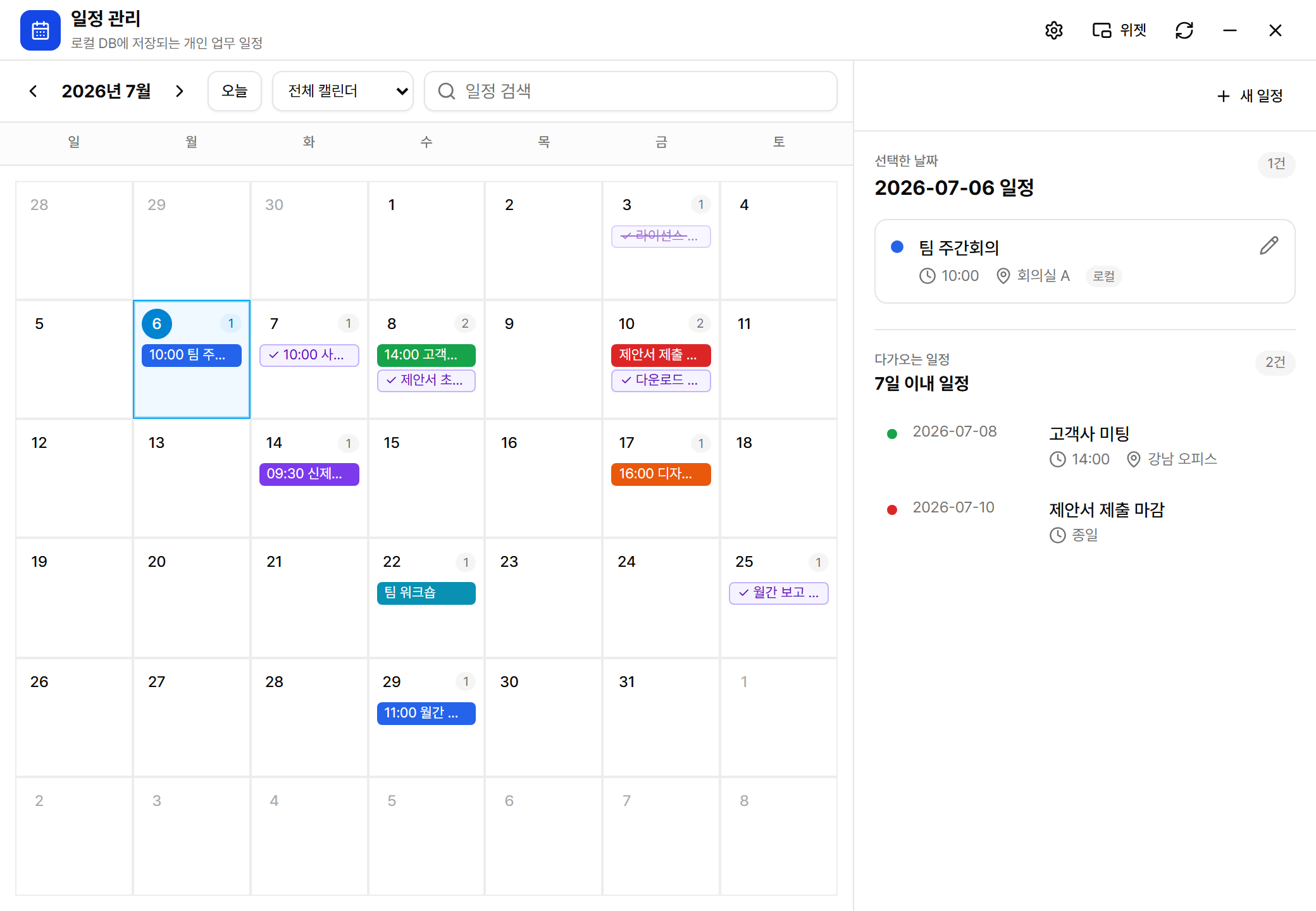Open the settings gear icon
This screenshot has width=1316, height=911.
coord(1053,30)
